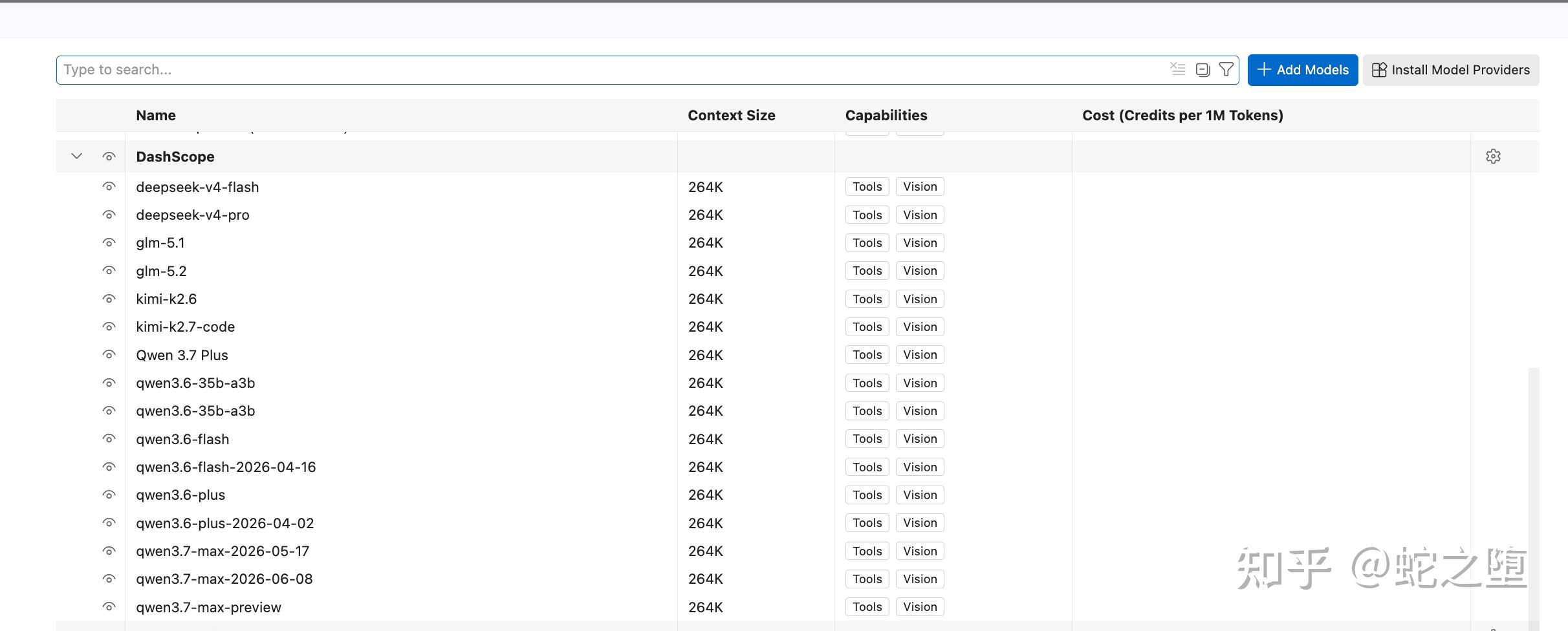Toggle eye icon for glm-5.2
This screenshot has width=1568, height=631.
(109, 271)
